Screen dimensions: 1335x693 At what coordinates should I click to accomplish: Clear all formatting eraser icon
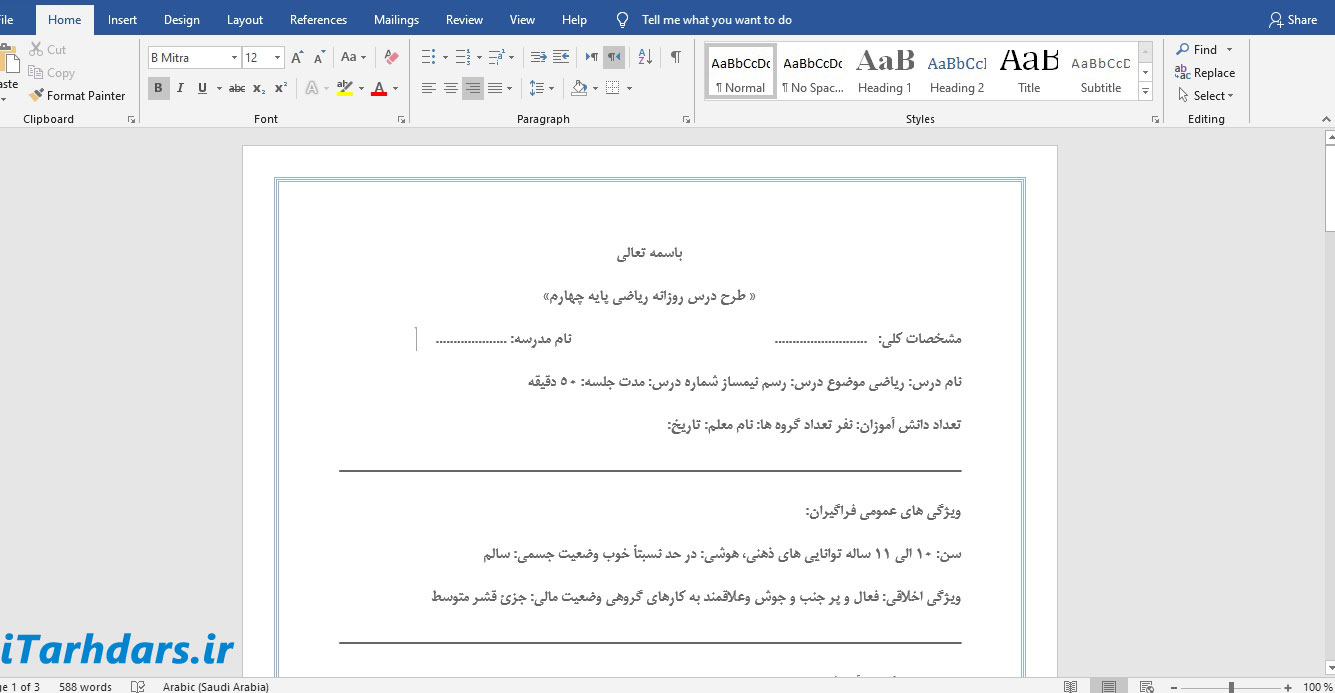tap(391, 58)
